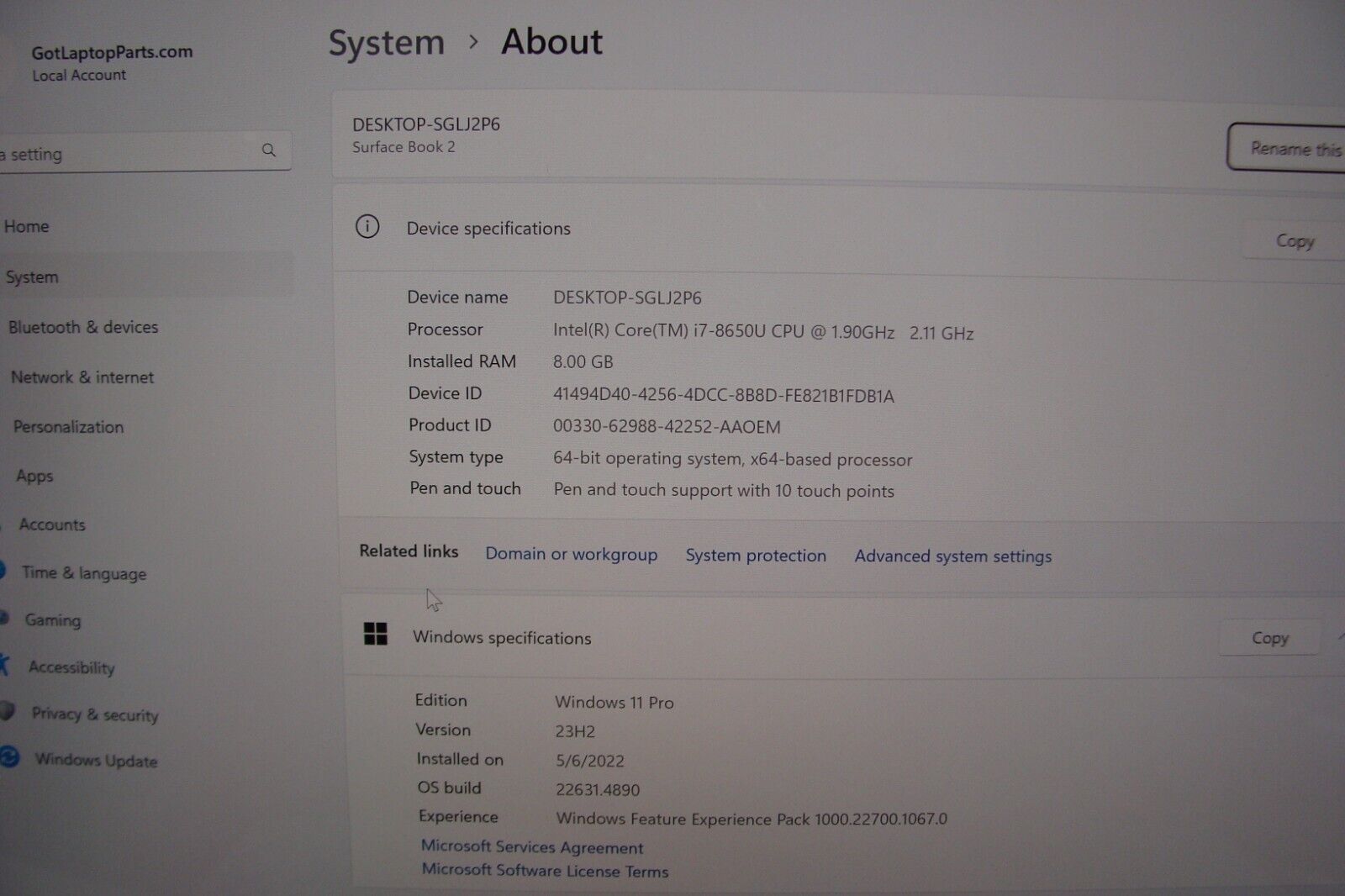Screen dimensions: 1345x896
Task: Open Advanced system settings
Action: 952,556
